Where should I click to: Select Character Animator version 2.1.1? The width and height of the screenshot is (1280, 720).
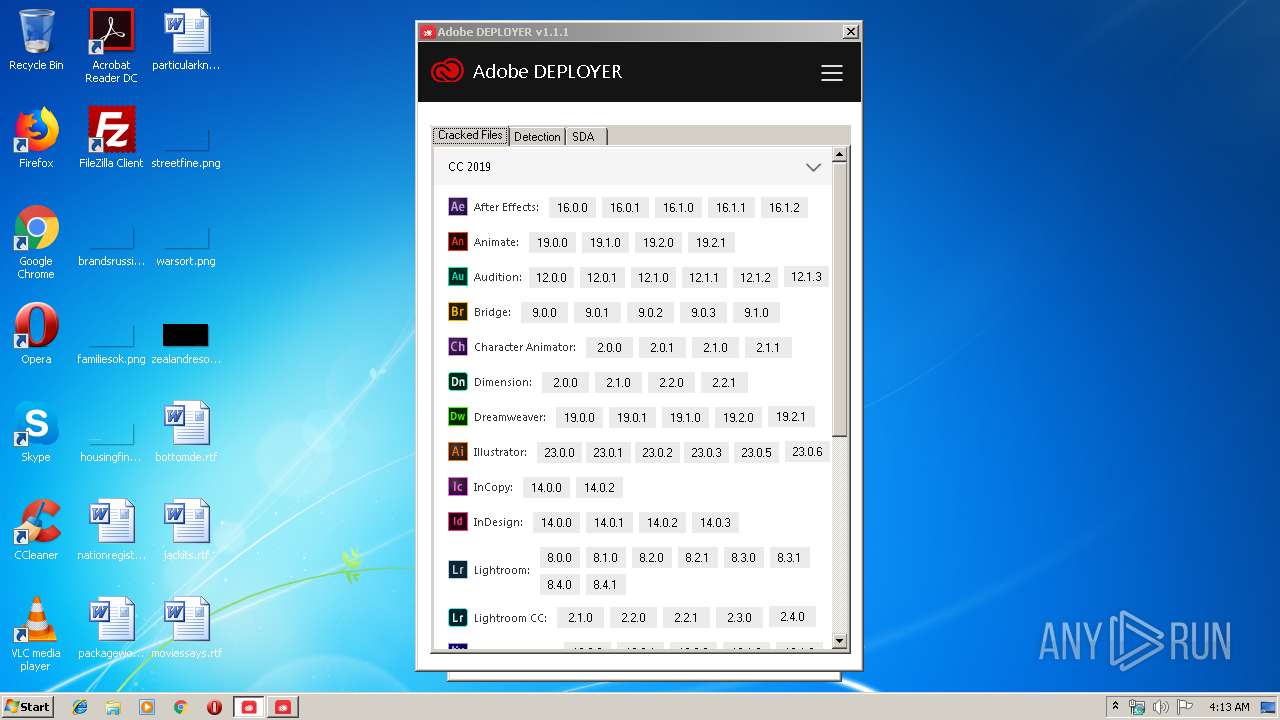pos(768,347)
